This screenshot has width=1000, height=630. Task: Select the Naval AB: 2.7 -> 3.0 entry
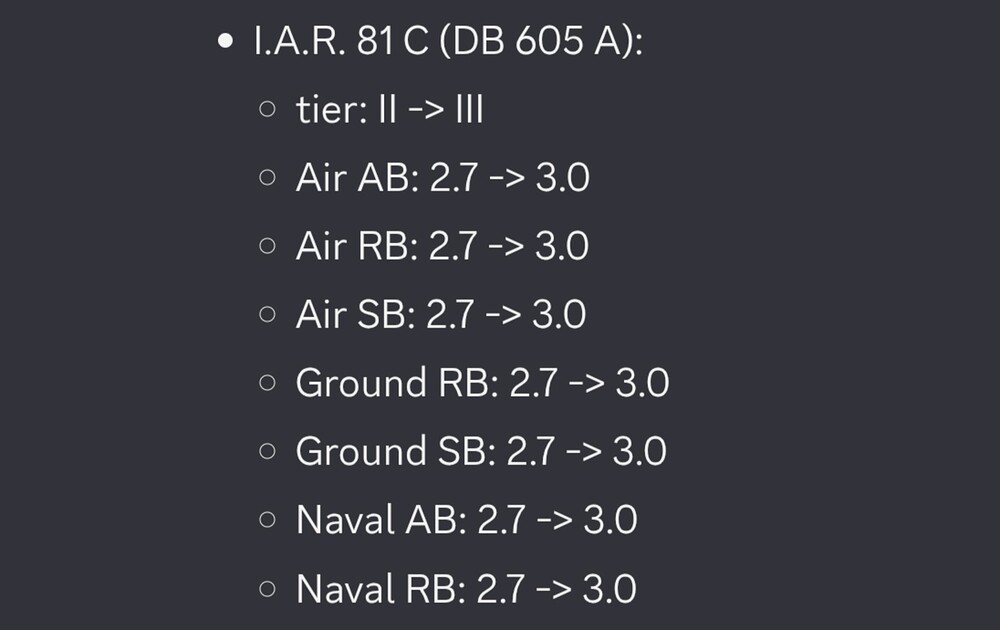(467, 519)
